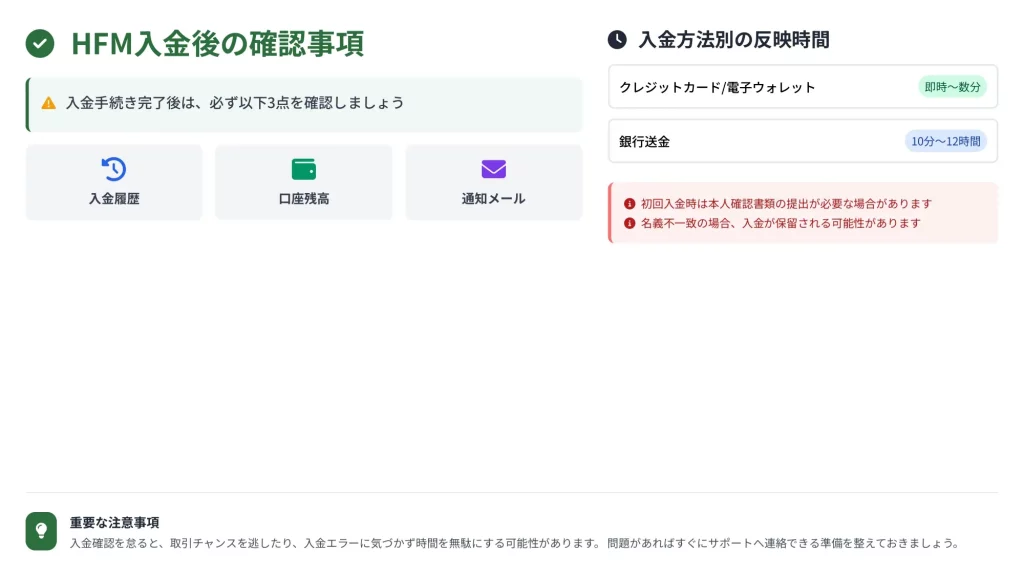This screenshot has width=1024, height=576.
Task: Click the クレジットカード/電子ウォレット row text
Action: [717, 87]
